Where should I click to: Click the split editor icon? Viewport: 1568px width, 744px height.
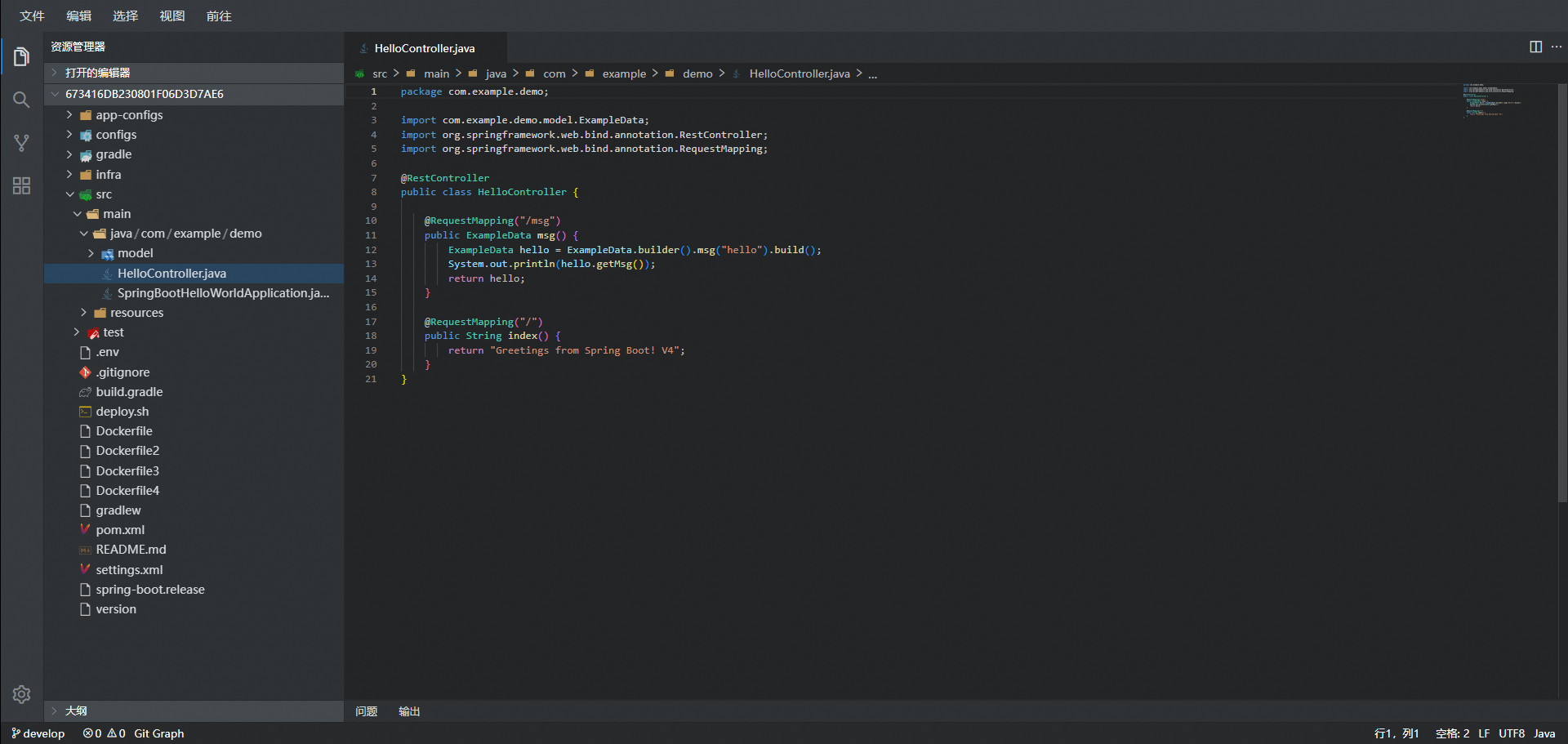click(x=1535, y=47)
